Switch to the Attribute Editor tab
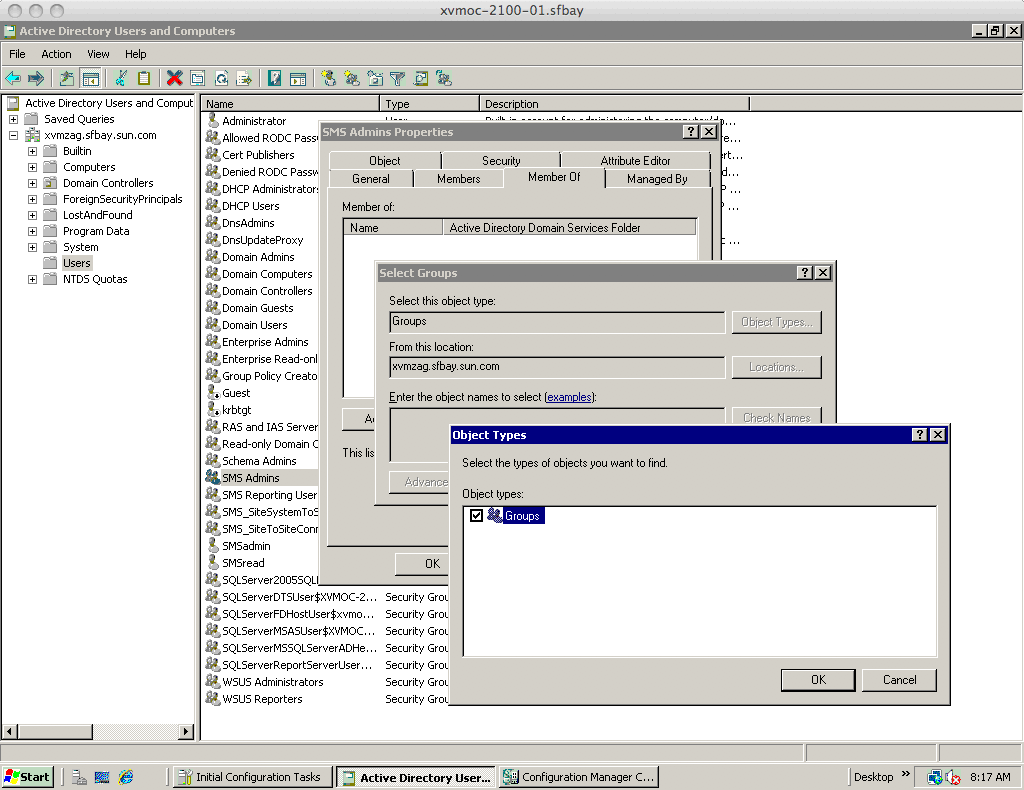Image resolution: width=1024 pixels, height=790 pixels. (635, 161)
